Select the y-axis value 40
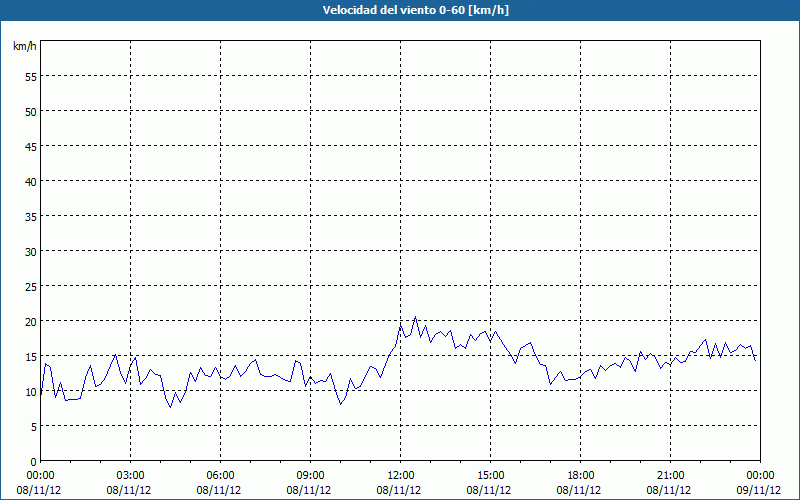 point(31,182)
